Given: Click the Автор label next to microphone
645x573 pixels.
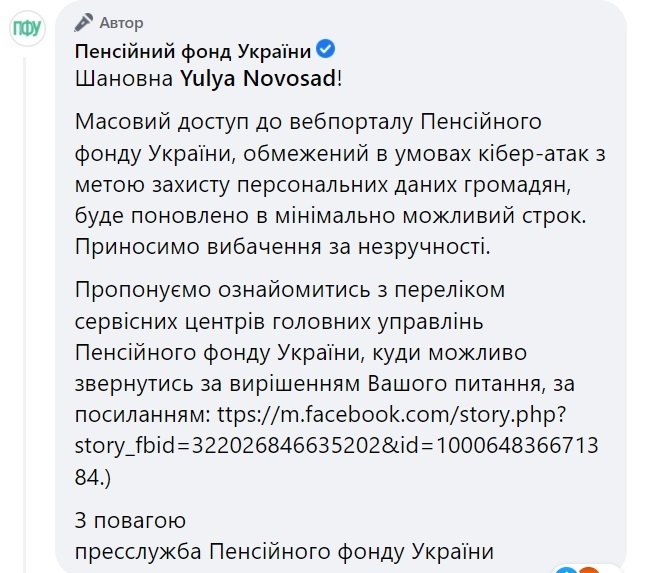Looking at the screenshot, I should pyautogui.click(x=121, y=23).
